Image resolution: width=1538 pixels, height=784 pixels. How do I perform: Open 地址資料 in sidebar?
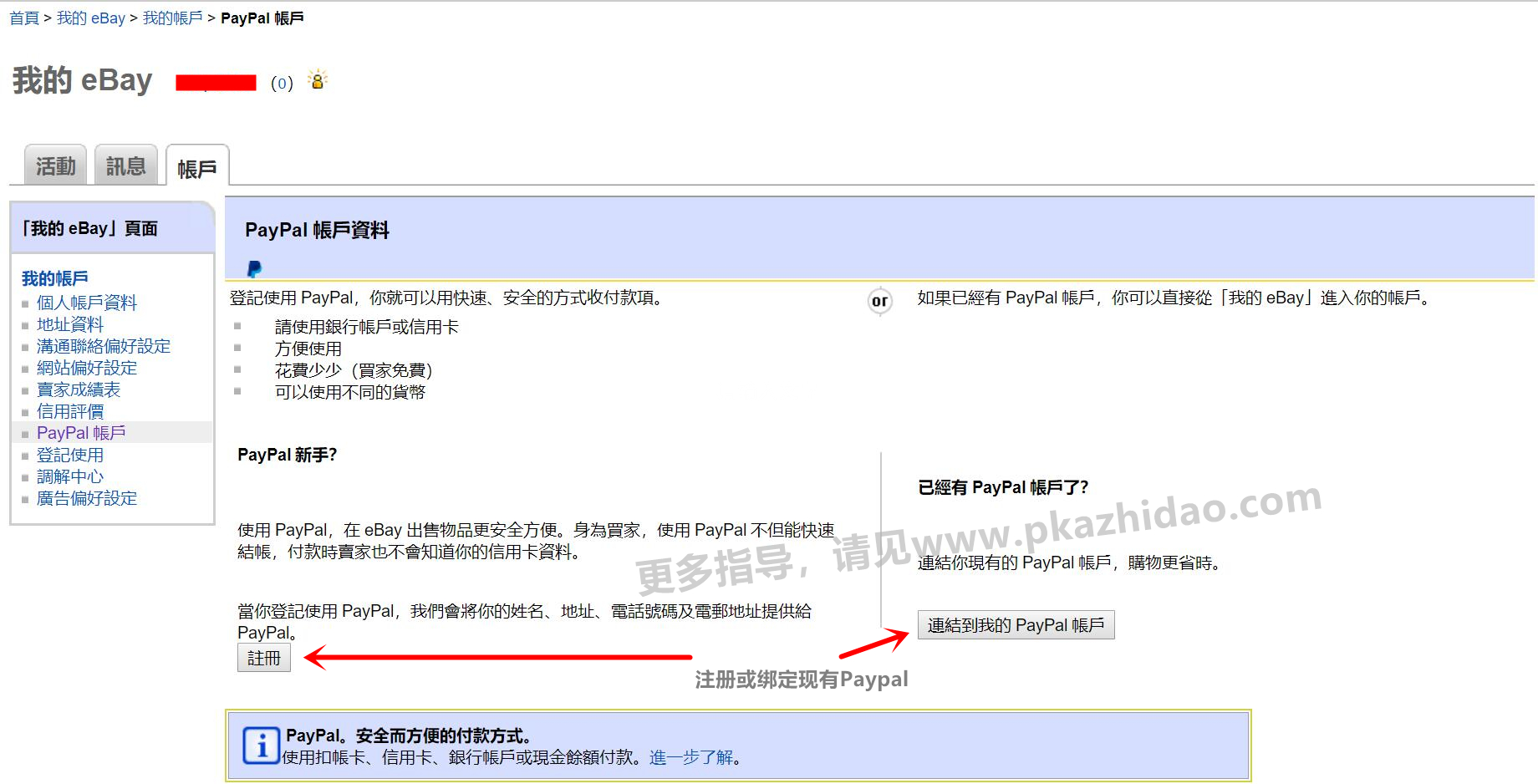[x=70, y=324]
